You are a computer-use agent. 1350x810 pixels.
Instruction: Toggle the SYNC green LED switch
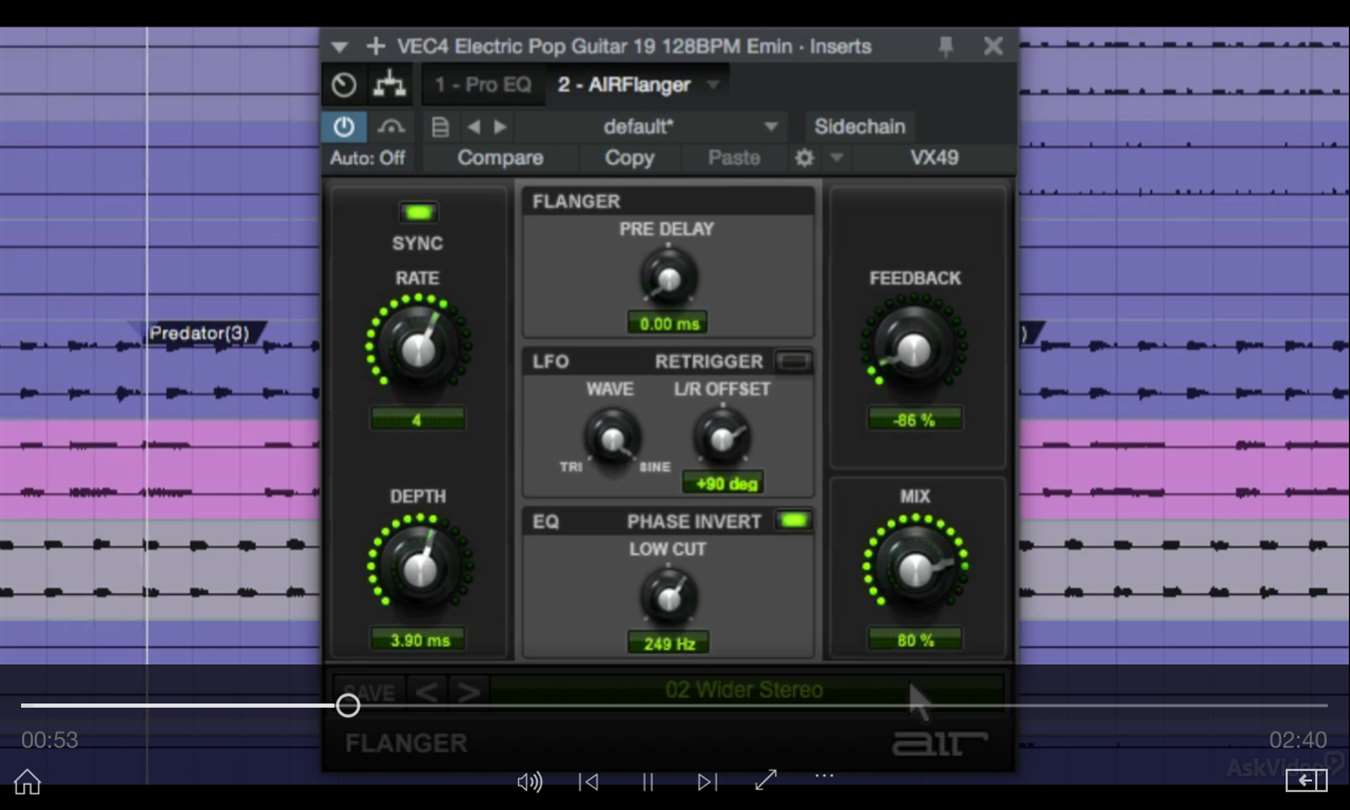coord(418,212)
